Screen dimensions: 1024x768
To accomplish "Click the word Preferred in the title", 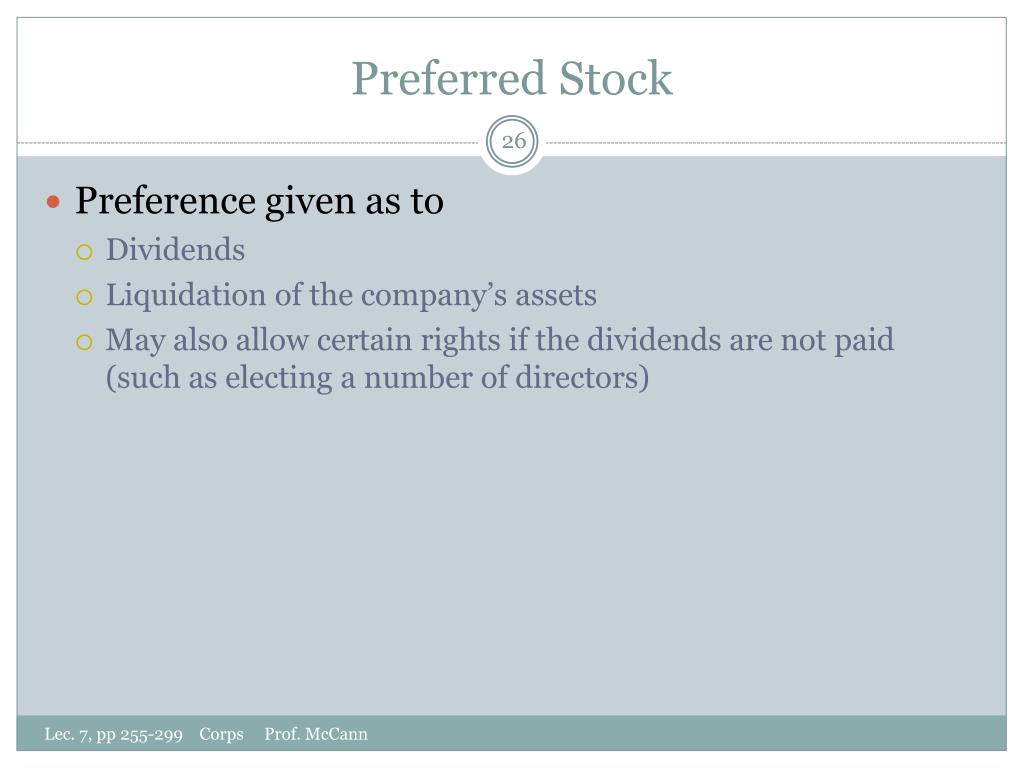I will (448, 78).
